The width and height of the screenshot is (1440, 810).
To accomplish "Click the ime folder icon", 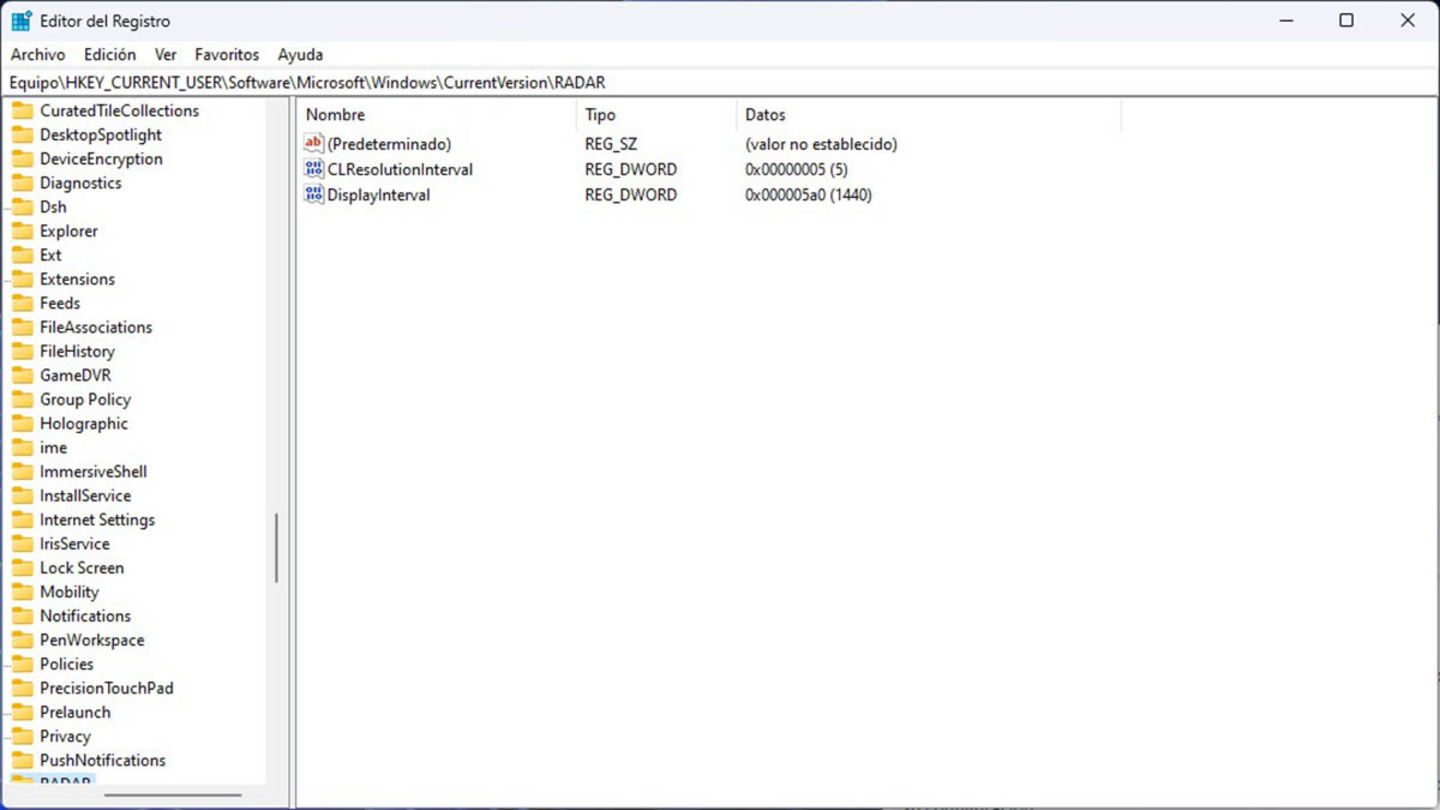I will coord(23,447).
